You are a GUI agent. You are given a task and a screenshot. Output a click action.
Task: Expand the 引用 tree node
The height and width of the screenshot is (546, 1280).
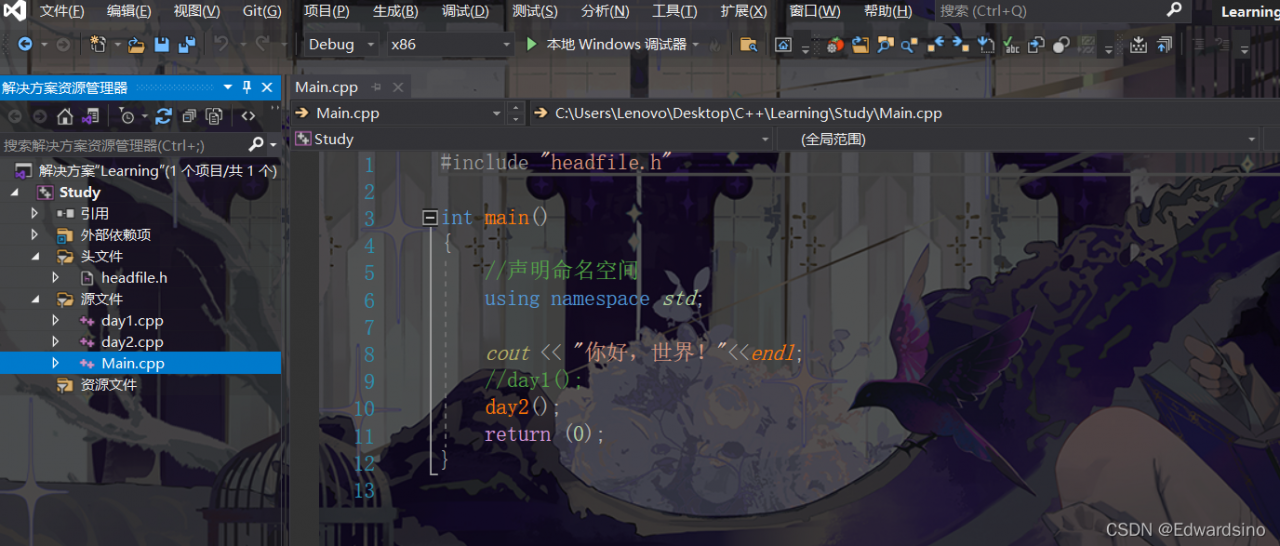pyautogui.click(x=34, y=213)
